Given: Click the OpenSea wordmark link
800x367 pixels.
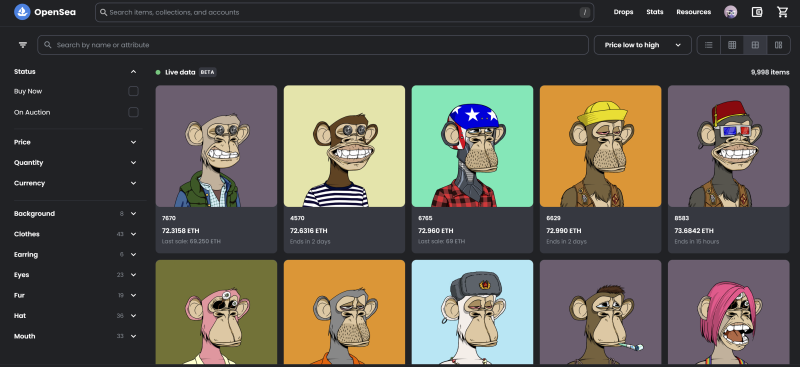Looking at the screenshot, I should click(55, 12).
